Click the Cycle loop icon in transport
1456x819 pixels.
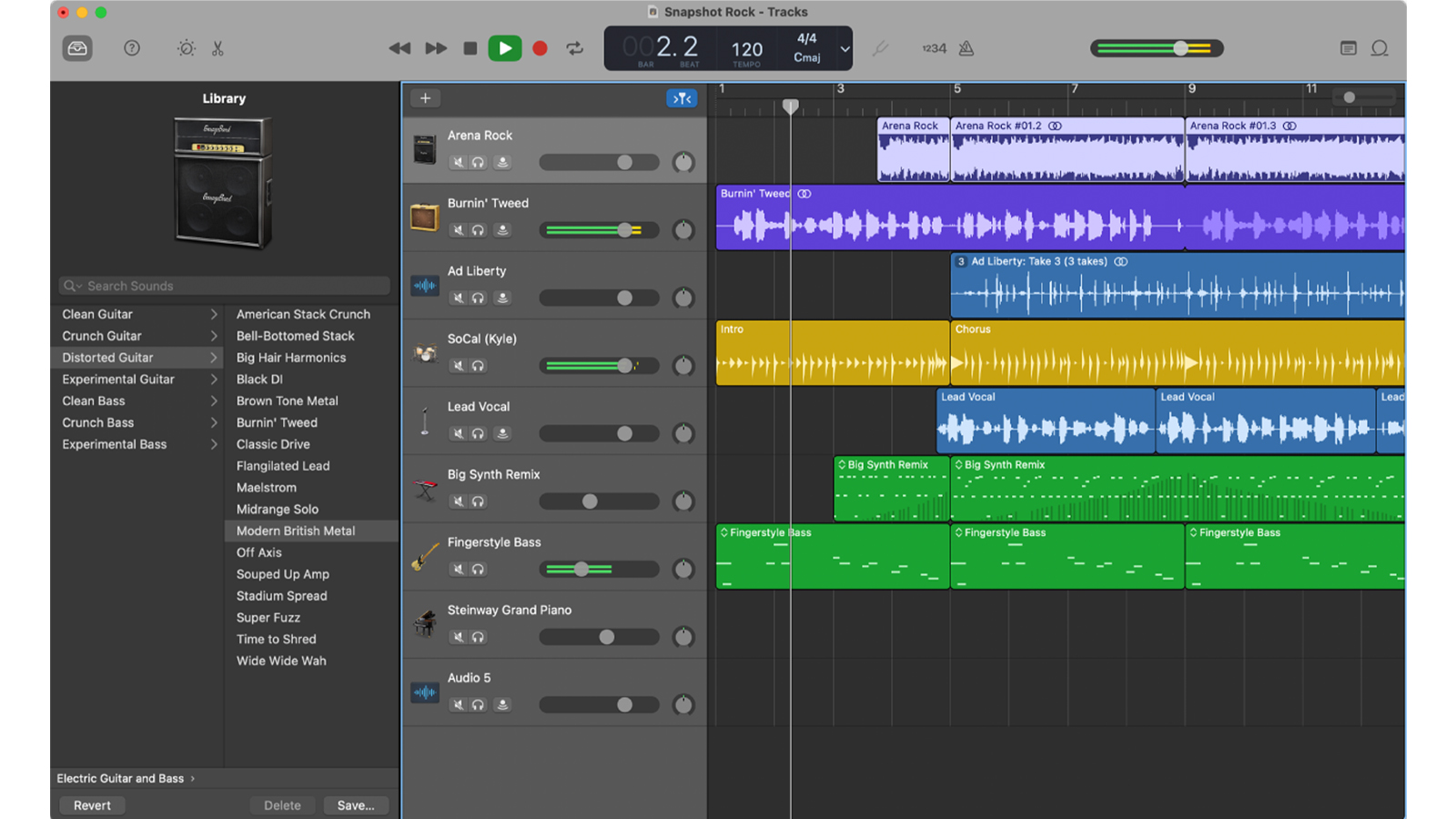tap(573, 48)
